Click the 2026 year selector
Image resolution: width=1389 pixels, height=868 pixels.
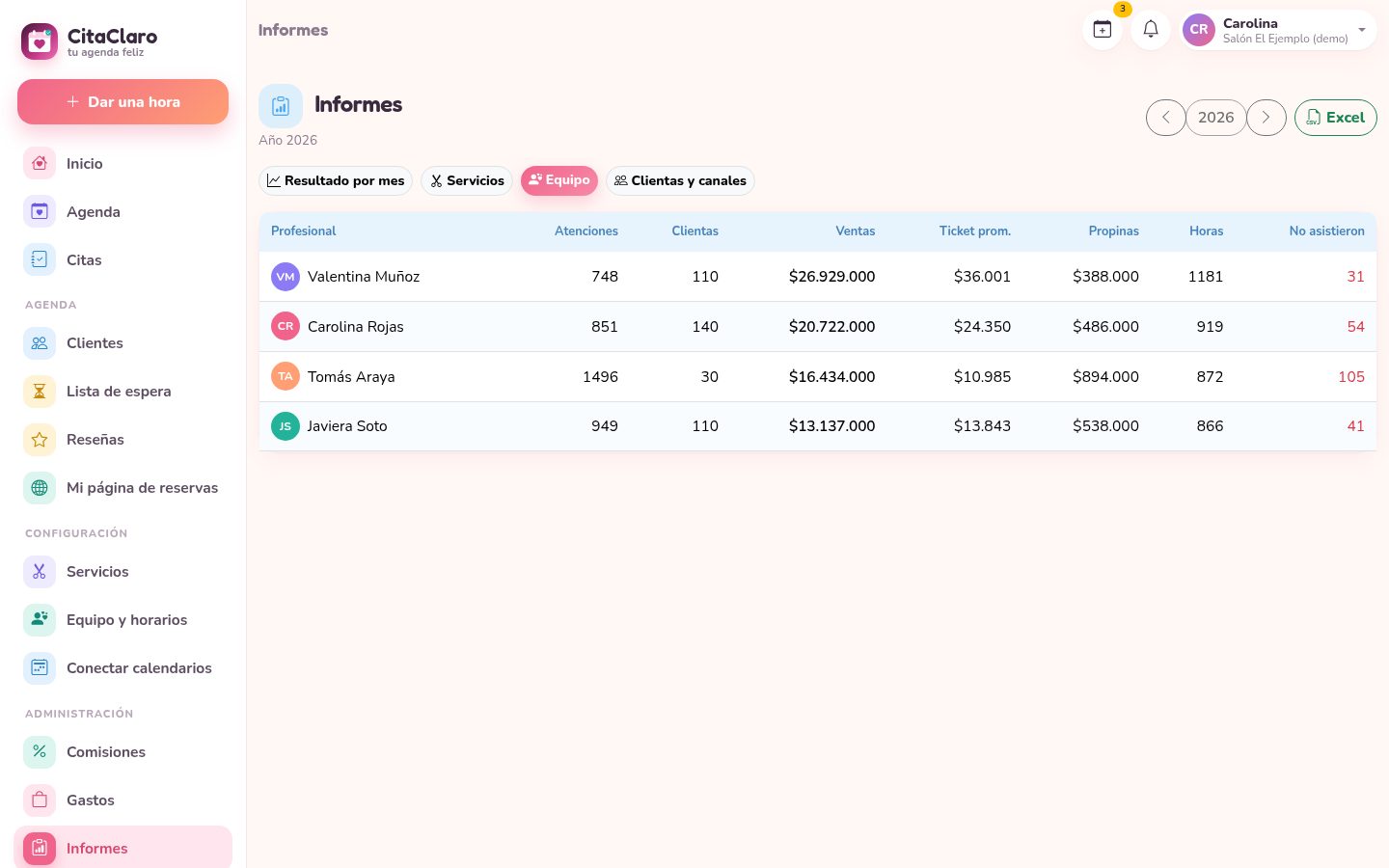[1216, 118]
